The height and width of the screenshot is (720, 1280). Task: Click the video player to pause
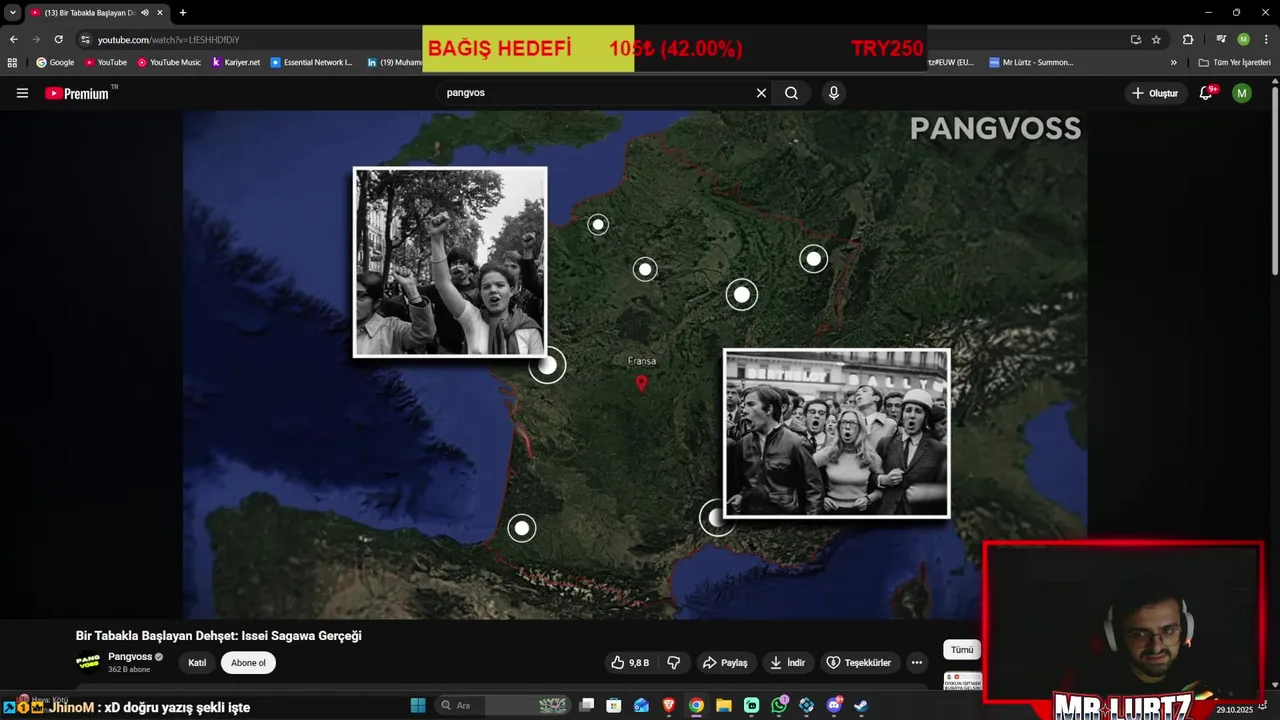coord(634,365)
